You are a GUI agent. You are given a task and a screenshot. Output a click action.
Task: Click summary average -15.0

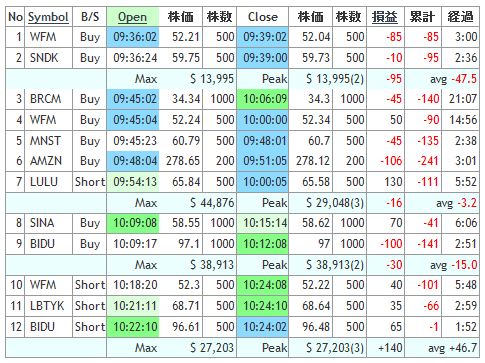(x=464, y=265)
